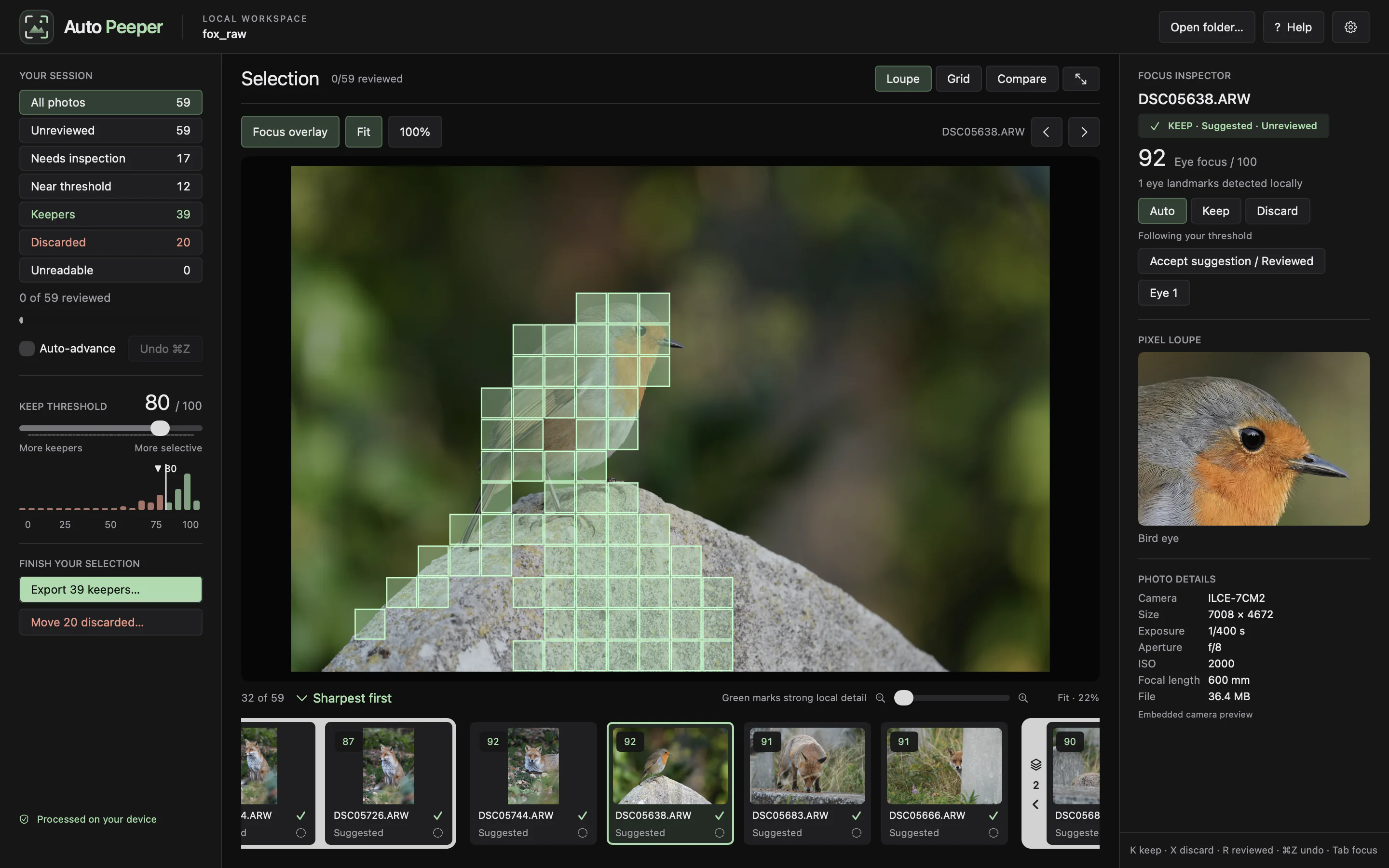Click the Keep threshold slider handle
The height and width of the screenshot is (868, 1389).
click(160, 428)
